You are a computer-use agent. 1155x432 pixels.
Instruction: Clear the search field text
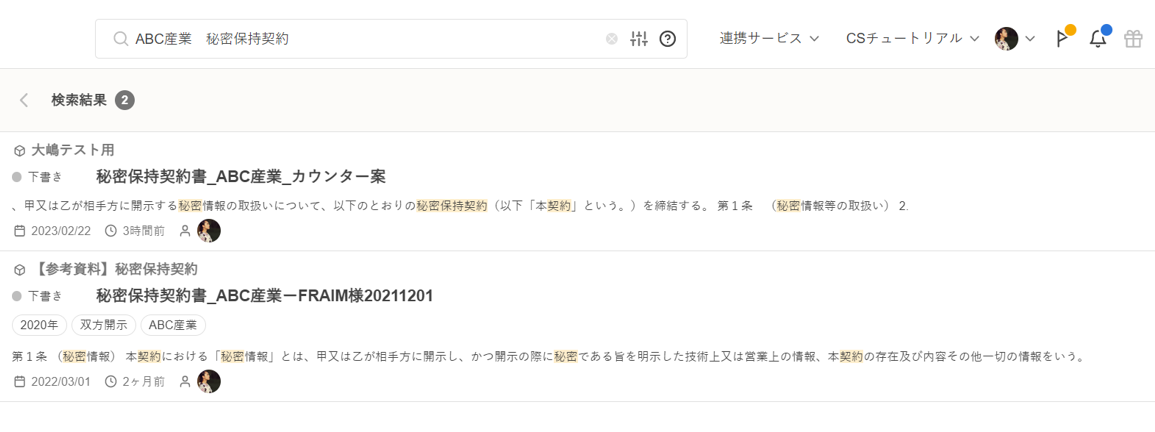pos(612,39)
